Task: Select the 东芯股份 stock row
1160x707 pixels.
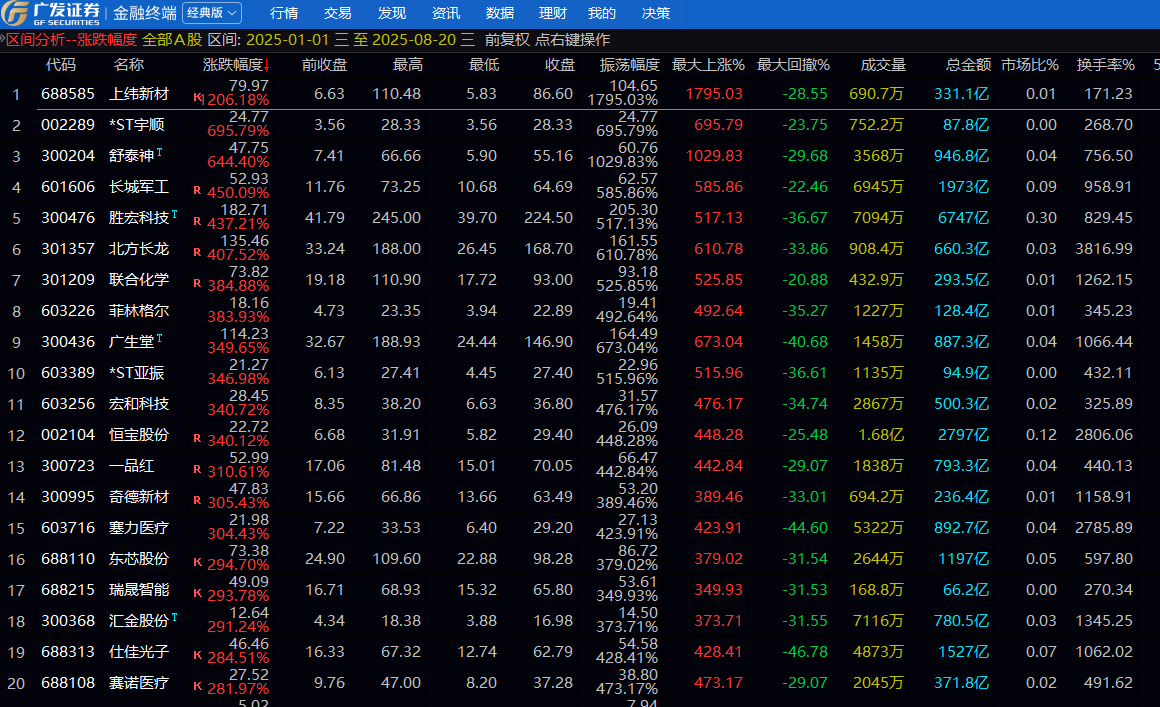Action: [580, 559]
